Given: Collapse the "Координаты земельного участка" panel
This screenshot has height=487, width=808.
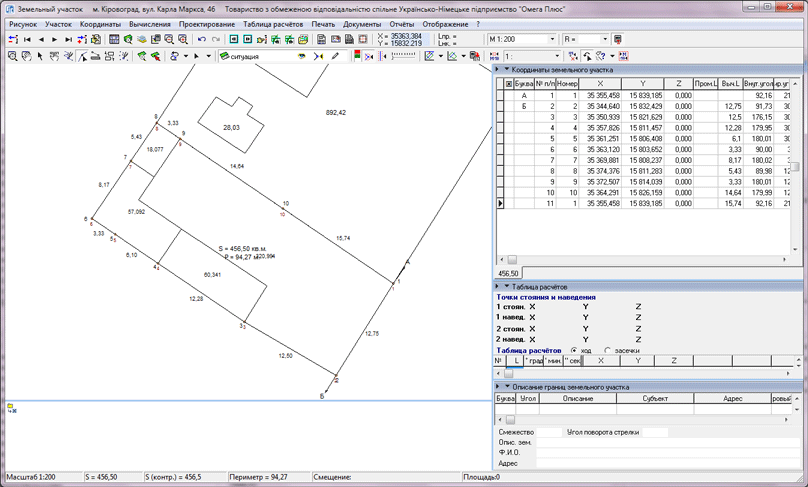Looking at the screenshot, I should 506,70.
